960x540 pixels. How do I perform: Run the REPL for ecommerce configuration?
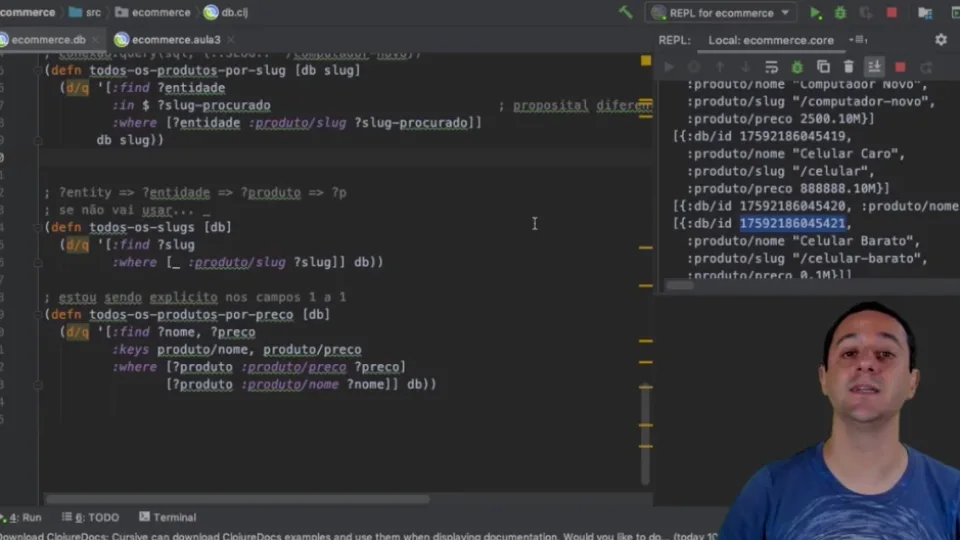815,13
